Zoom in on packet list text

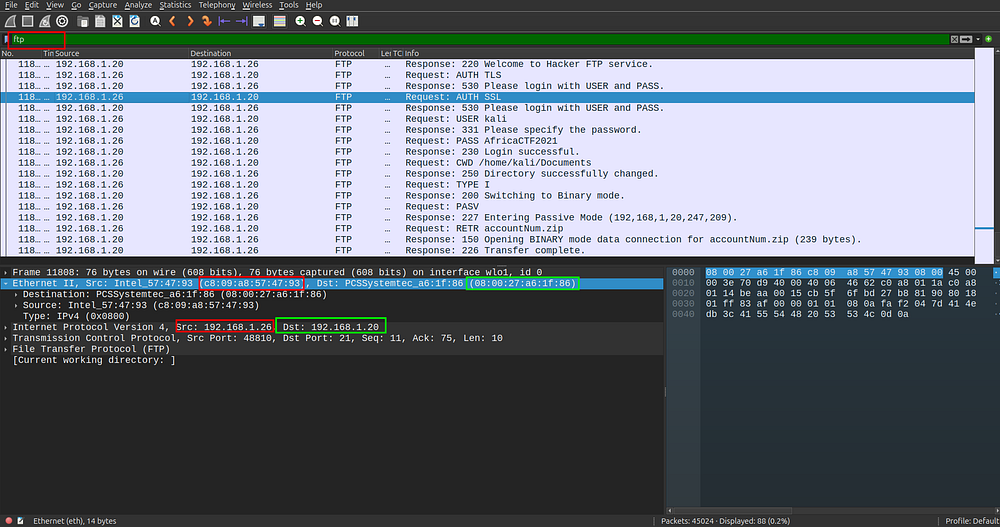tap(300, 20)
